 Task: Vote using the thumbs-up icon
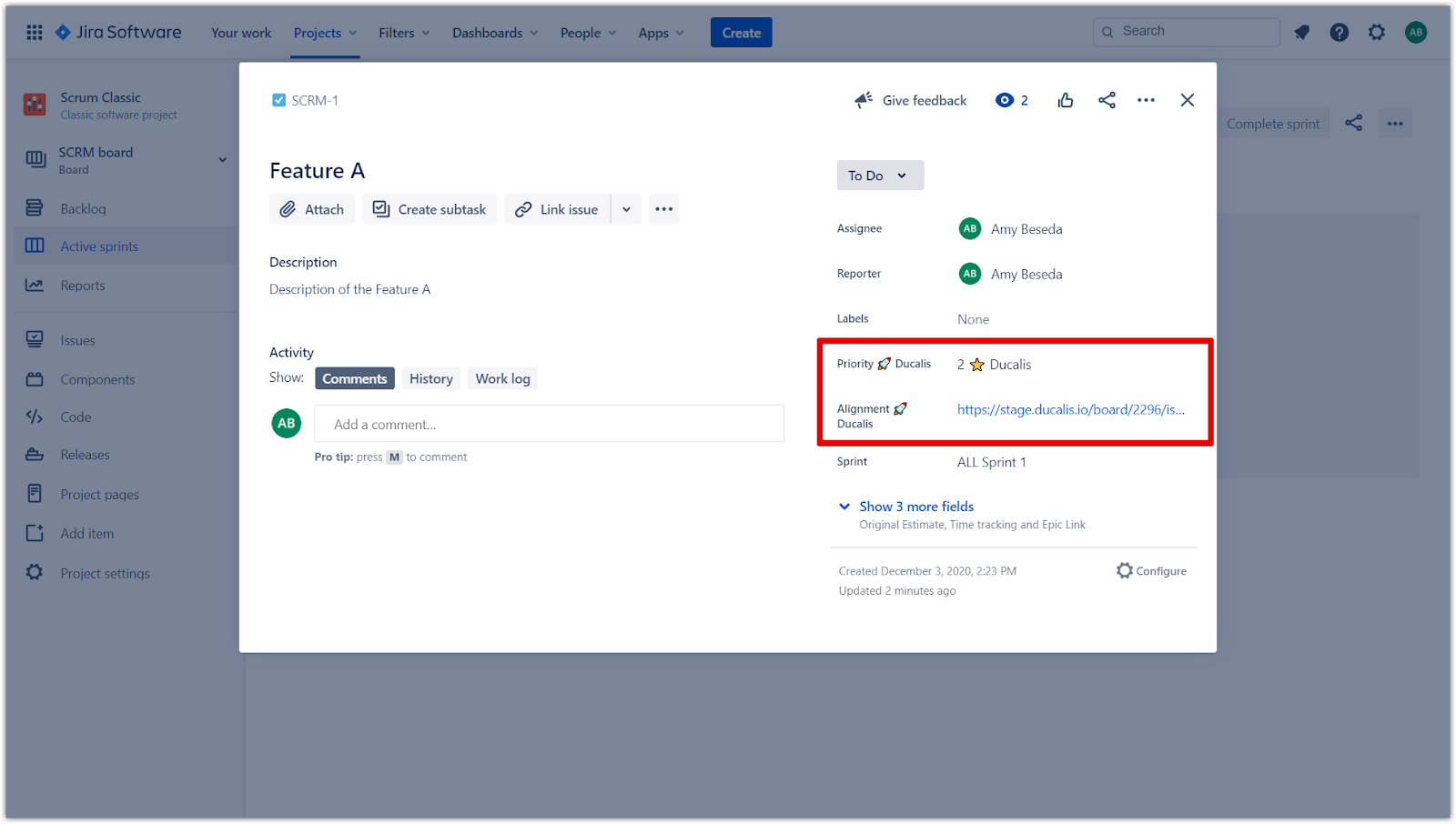tap(1065, 100)
